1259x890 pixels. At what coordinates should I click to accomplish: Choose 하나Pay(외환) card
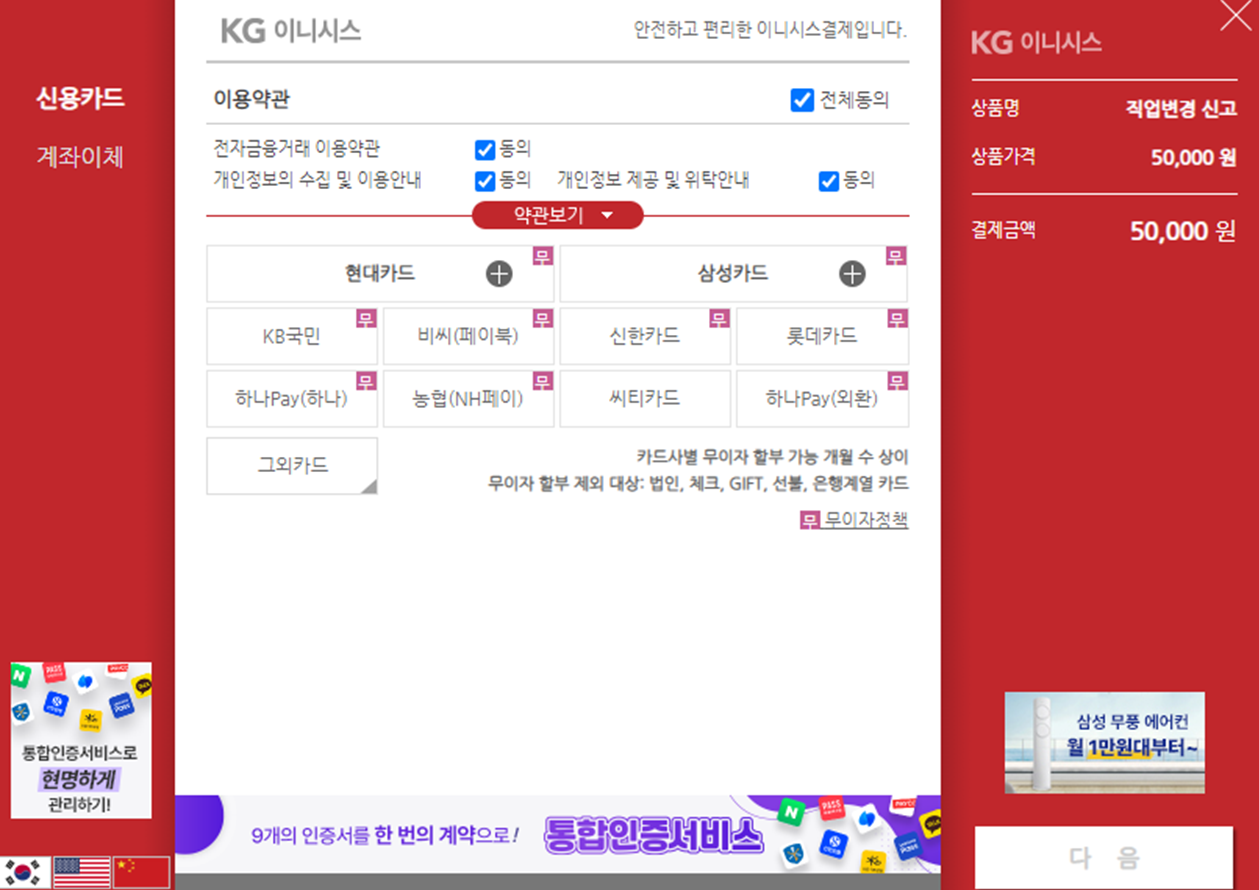[x=822, y=399]
